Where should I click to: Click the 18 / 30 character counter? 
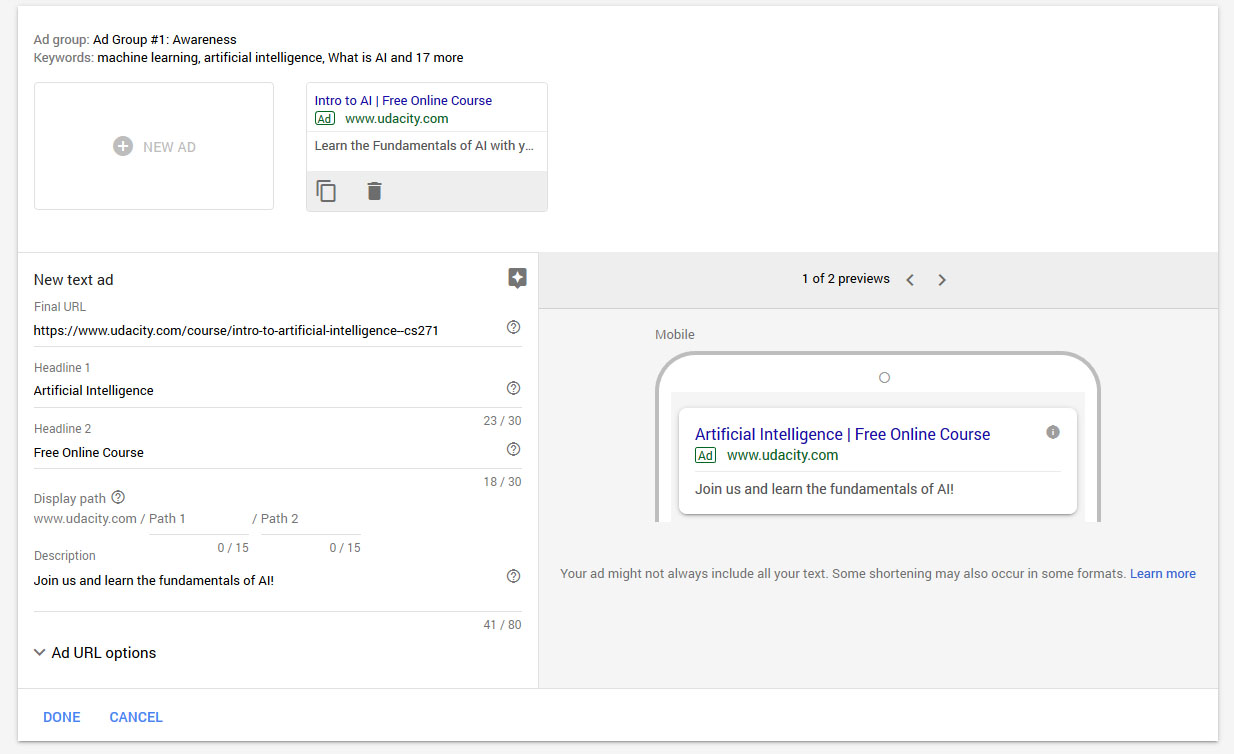(x=502, y=482)
